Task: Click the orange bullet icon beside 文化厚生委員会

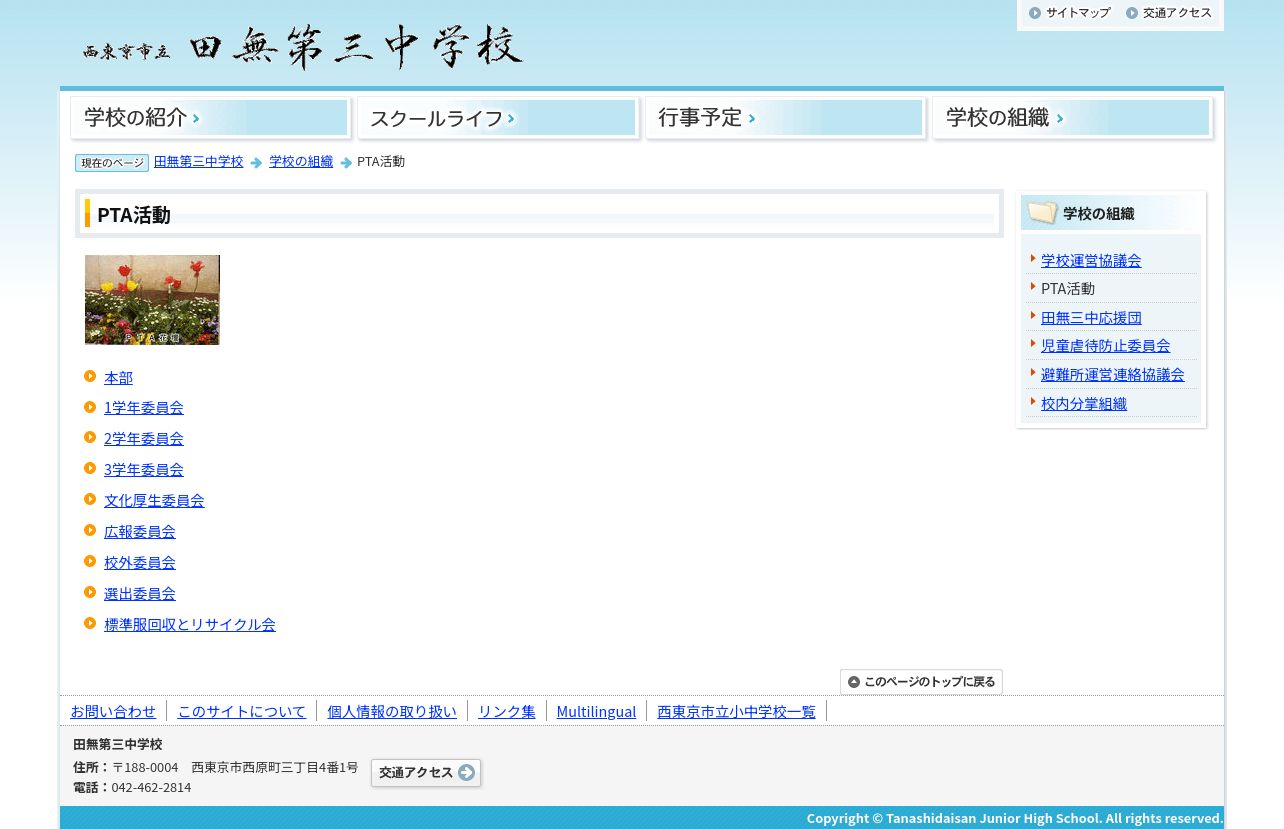Action: pyautogui.click(x=90, y=499)
